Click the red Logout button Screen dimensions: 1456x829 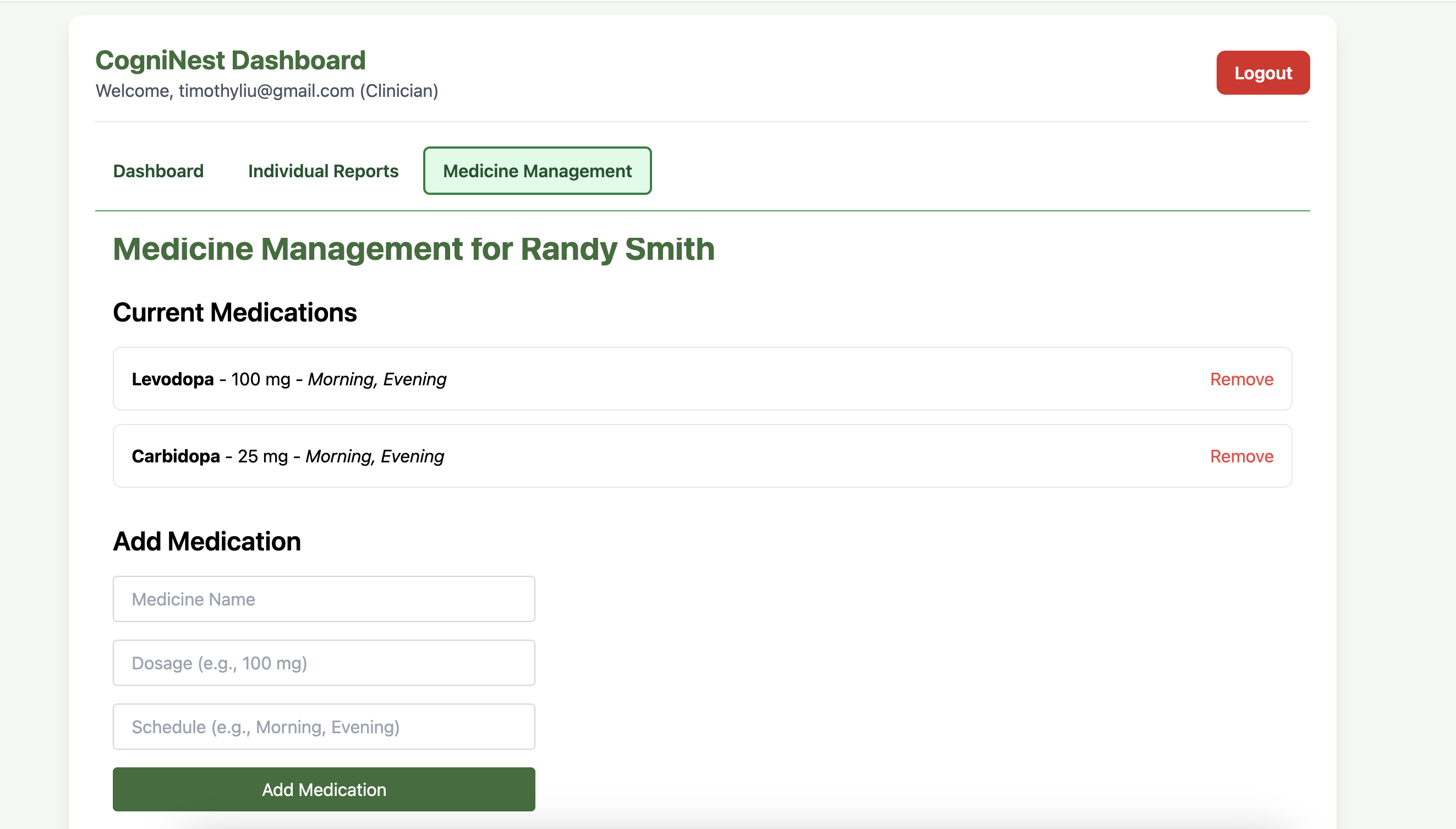click(x=1262, y=73)
